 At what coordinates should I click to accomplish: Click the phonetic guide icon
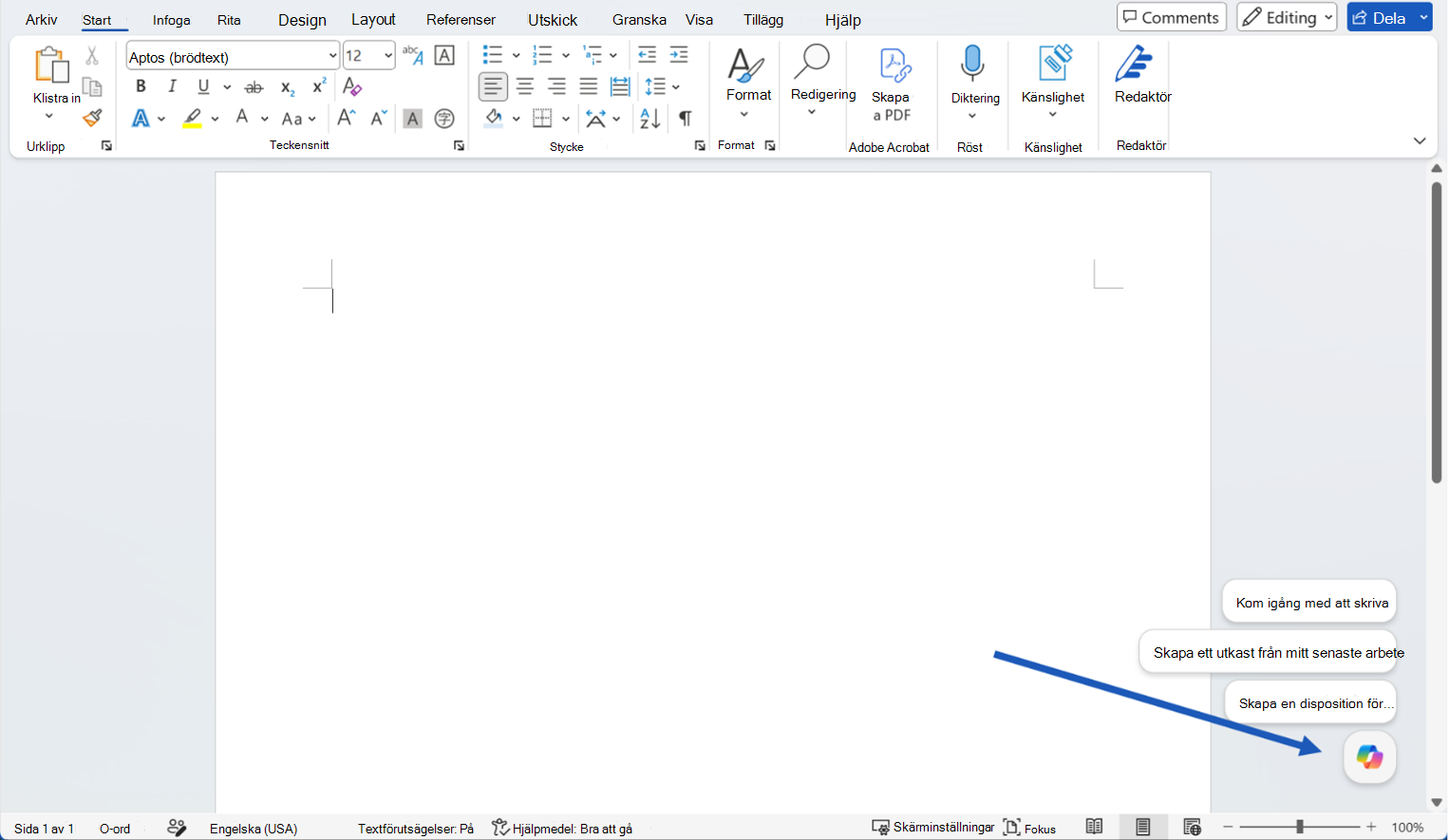point(412,55)
